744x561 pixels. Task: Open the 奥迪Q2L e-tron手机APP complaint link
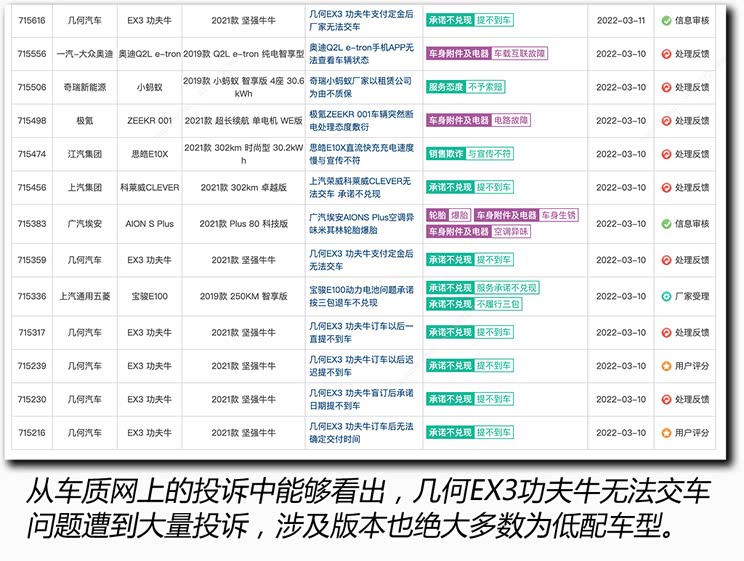361,54
